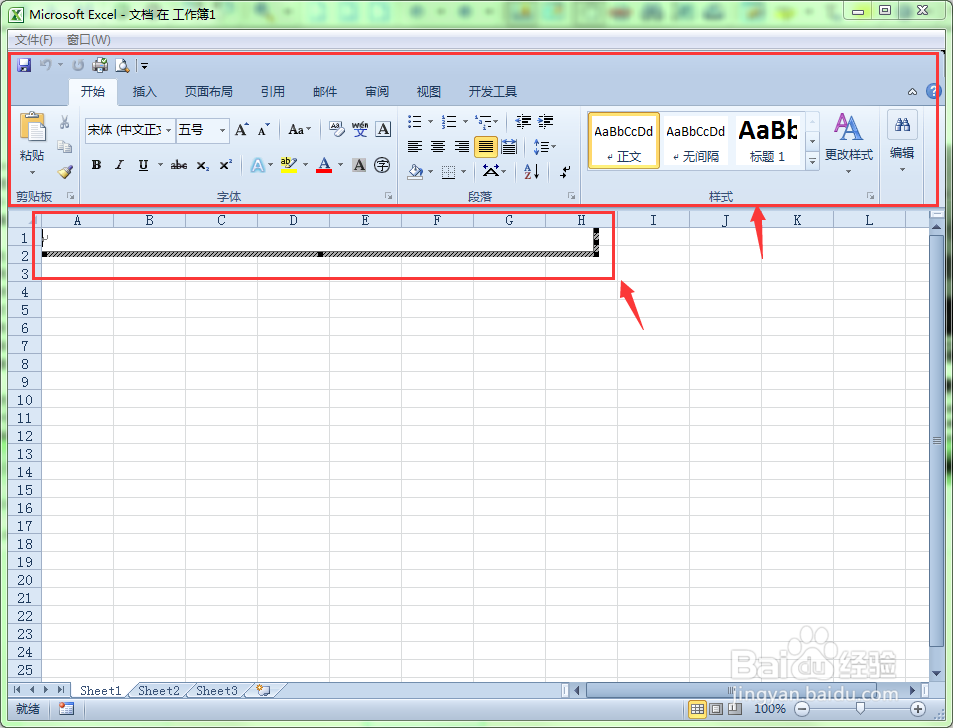953x728 pixels.
Task: Open the font color dropdown arrow
Action: pyautogui.click(x=340, y=165)
